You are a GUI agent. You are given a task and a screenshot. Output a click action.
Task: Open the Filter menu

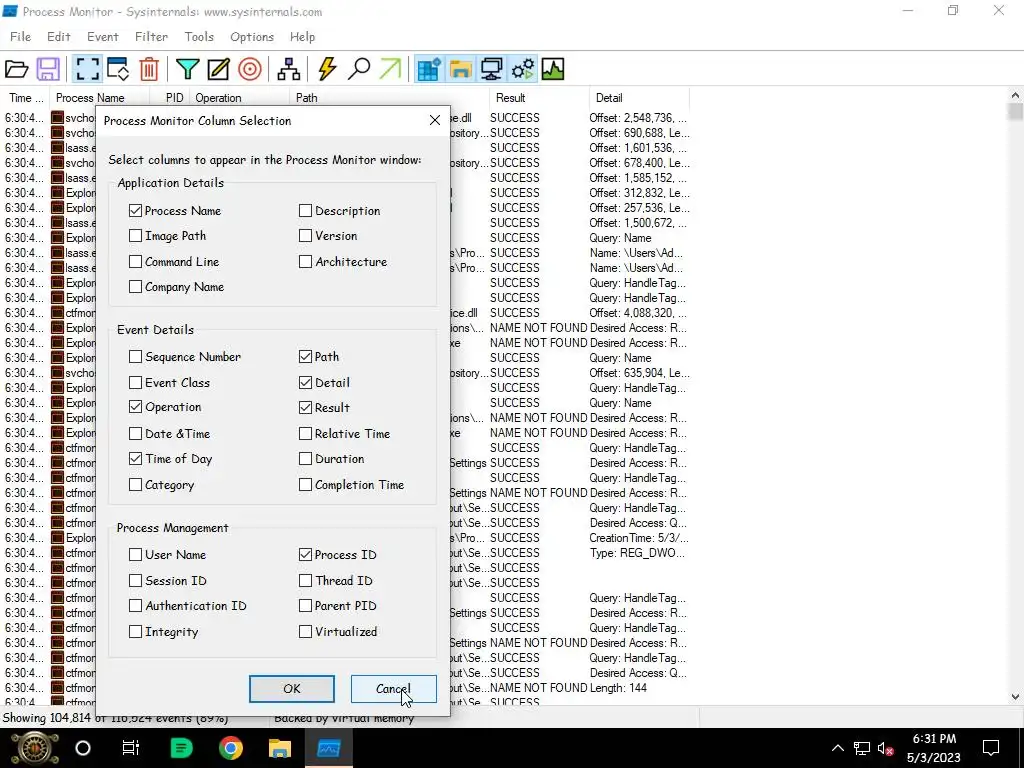[152, 37]
